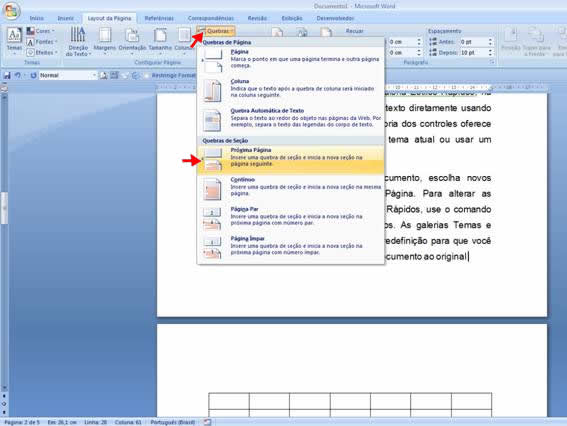Click the Página Par thumbnail icon
This screenshot has width=567, height=426.
tap(213, 218)
